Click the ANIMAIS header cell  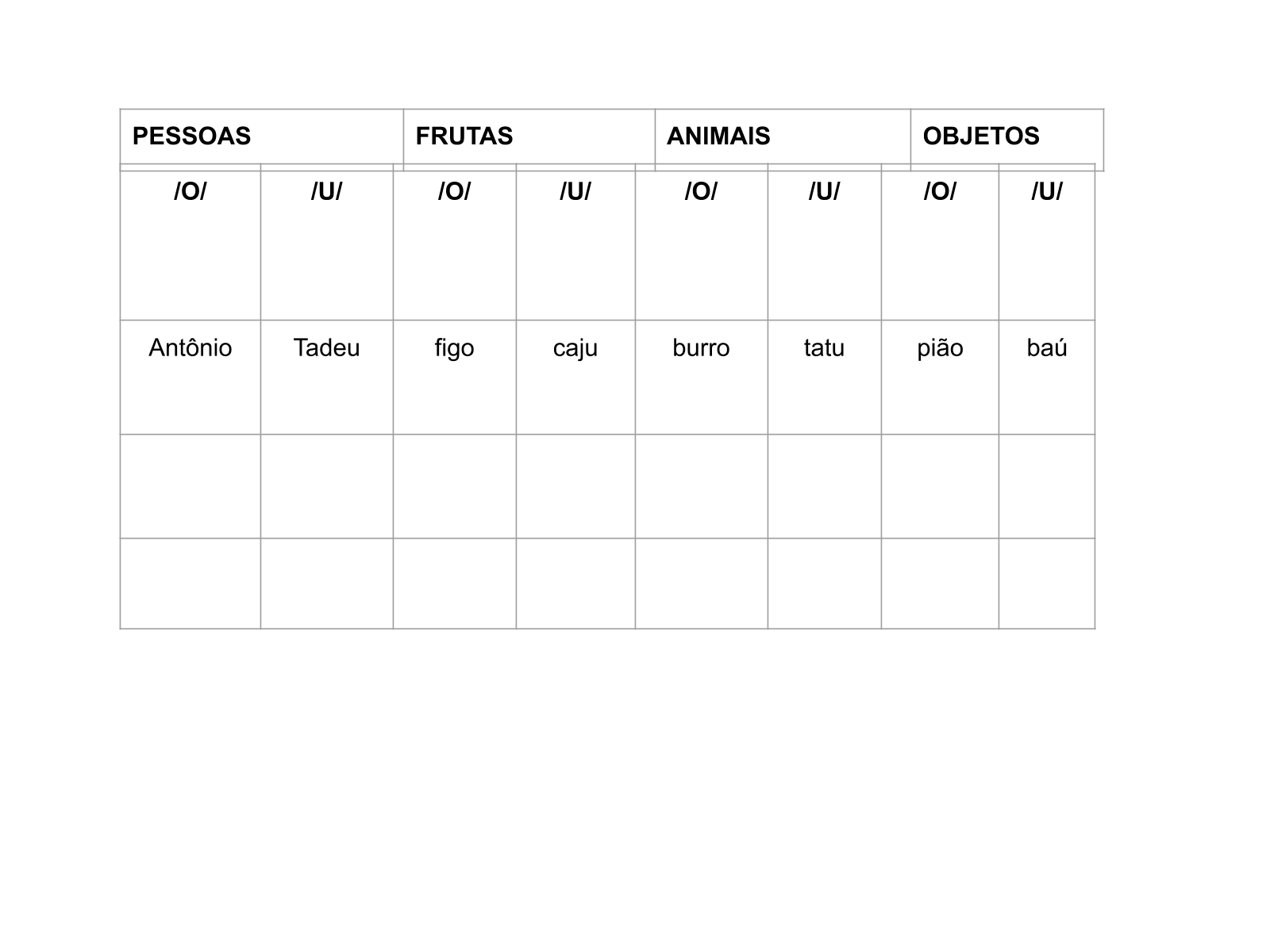coord(718,136)
